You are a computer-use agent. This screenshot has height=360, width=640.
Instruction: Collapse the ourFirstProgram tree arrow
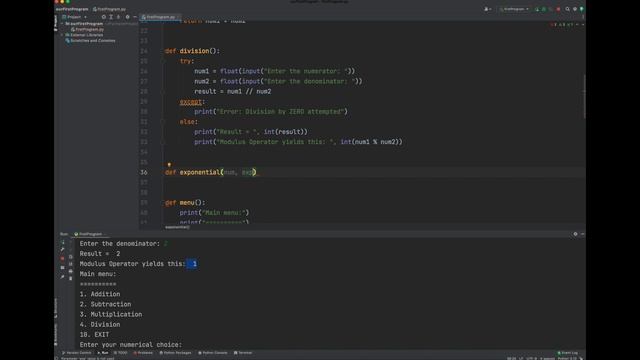point(62,24)
